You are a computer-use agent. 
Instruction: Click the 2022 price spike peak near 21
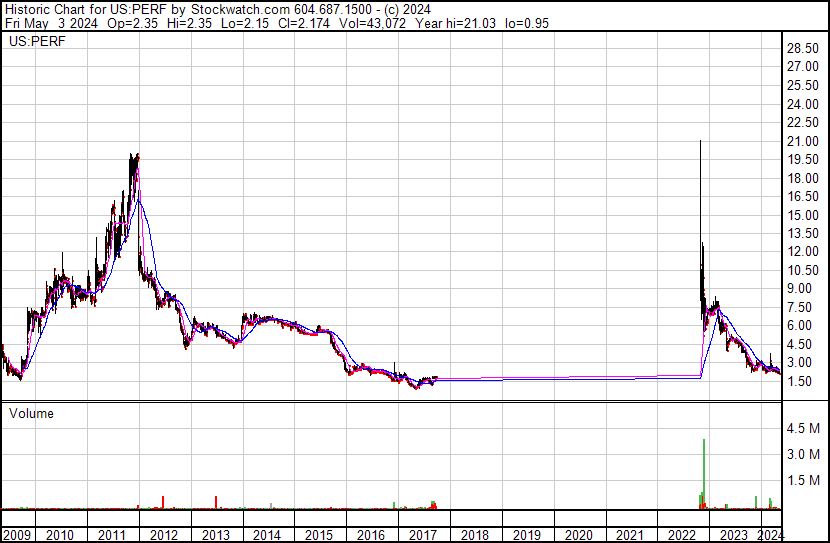[x=700, y=141]
